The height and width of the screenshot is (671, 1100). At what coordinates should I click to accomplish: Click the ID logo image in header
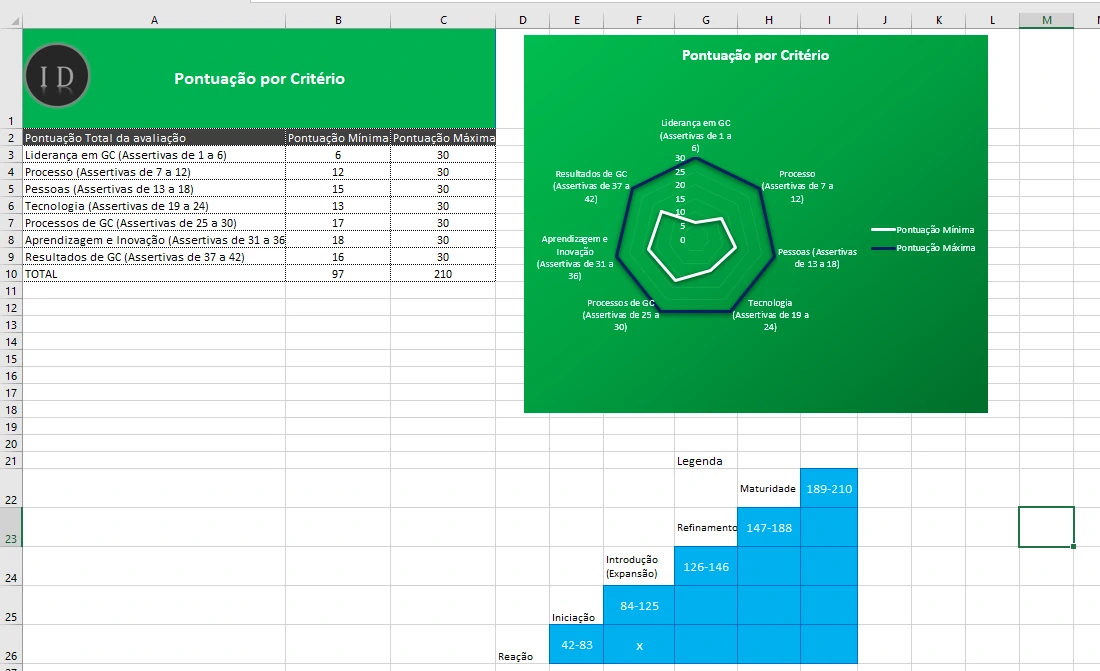pos(58,76)
